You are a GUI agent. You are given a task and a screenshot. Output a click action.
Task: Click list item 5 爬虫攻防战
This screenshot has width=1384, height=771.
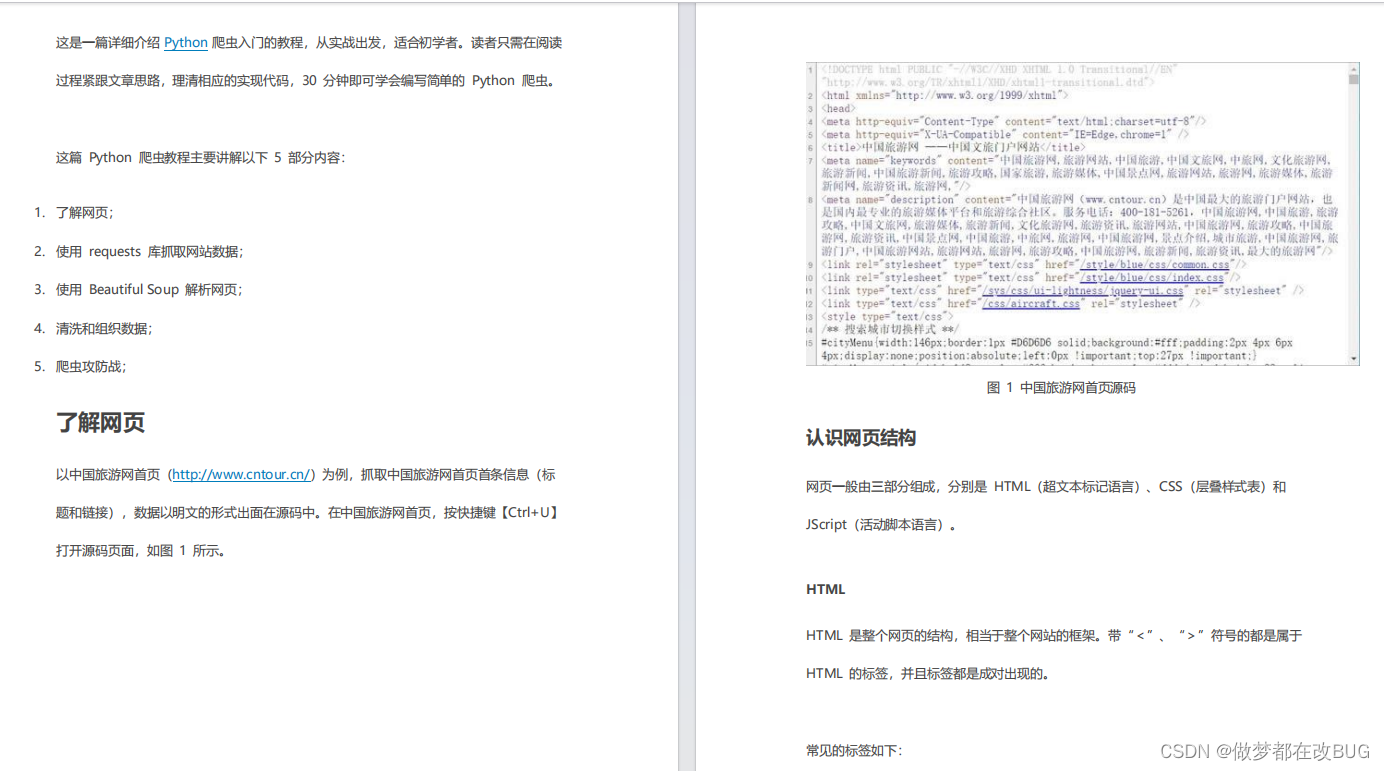point(98,366)
